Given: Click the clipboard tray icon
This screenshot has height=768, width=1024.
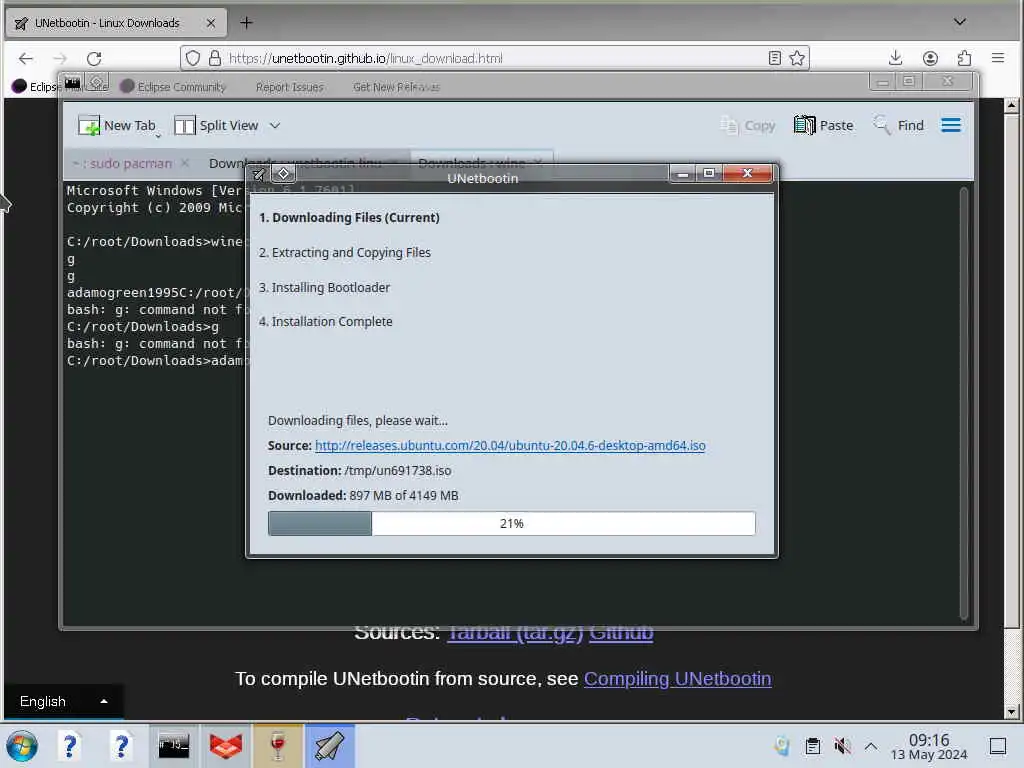Looking at the screenshot, I should click(812, 746).
